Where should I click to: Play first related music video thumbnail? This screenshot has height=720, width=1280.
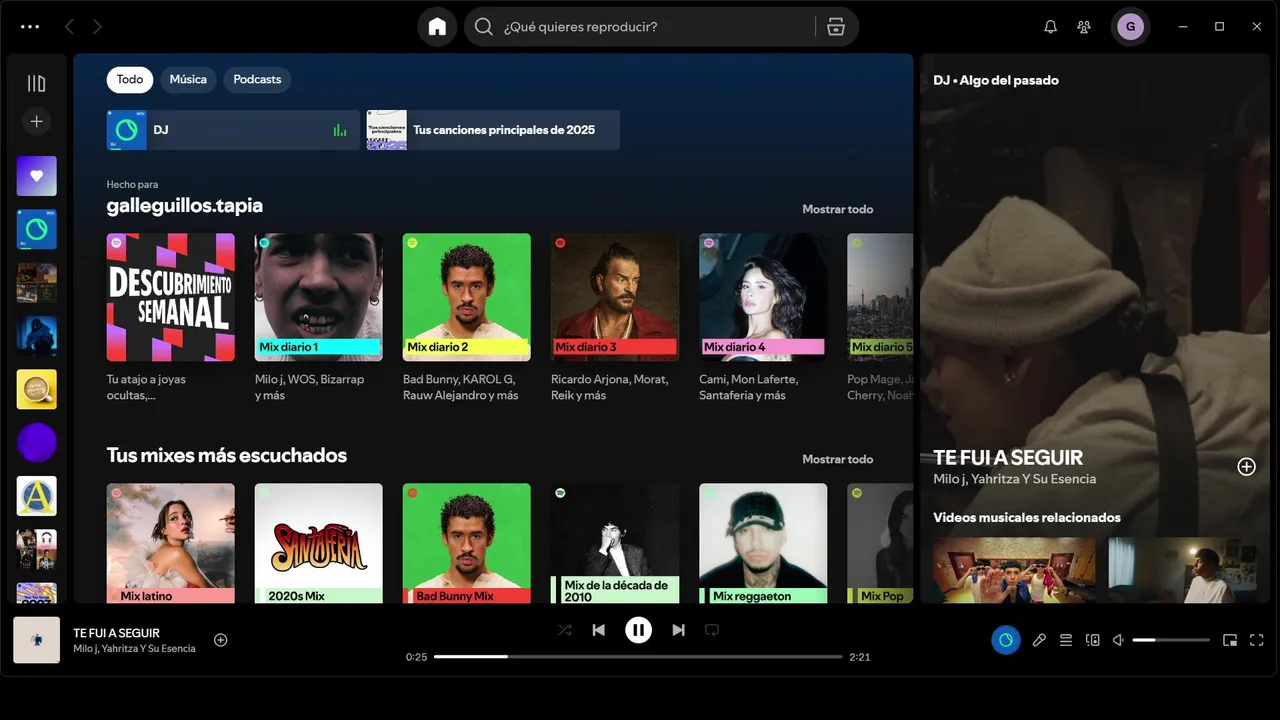[1014, 570]
